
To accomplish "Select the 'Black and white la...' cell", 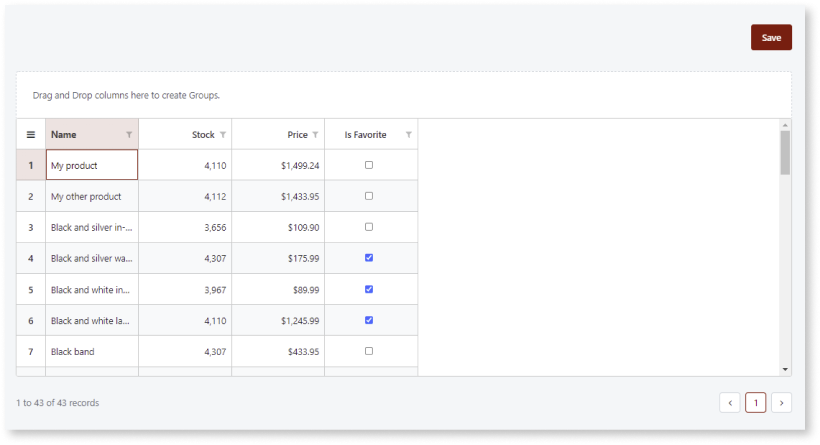I will [x=92, y=320].
